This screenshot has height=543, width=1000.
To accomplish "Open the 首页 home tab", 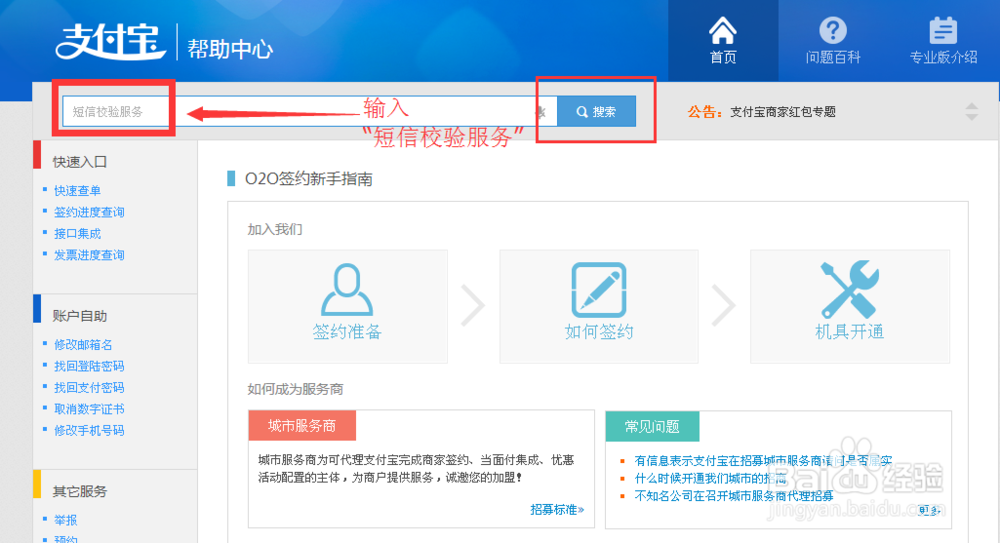I will [723, 41].
